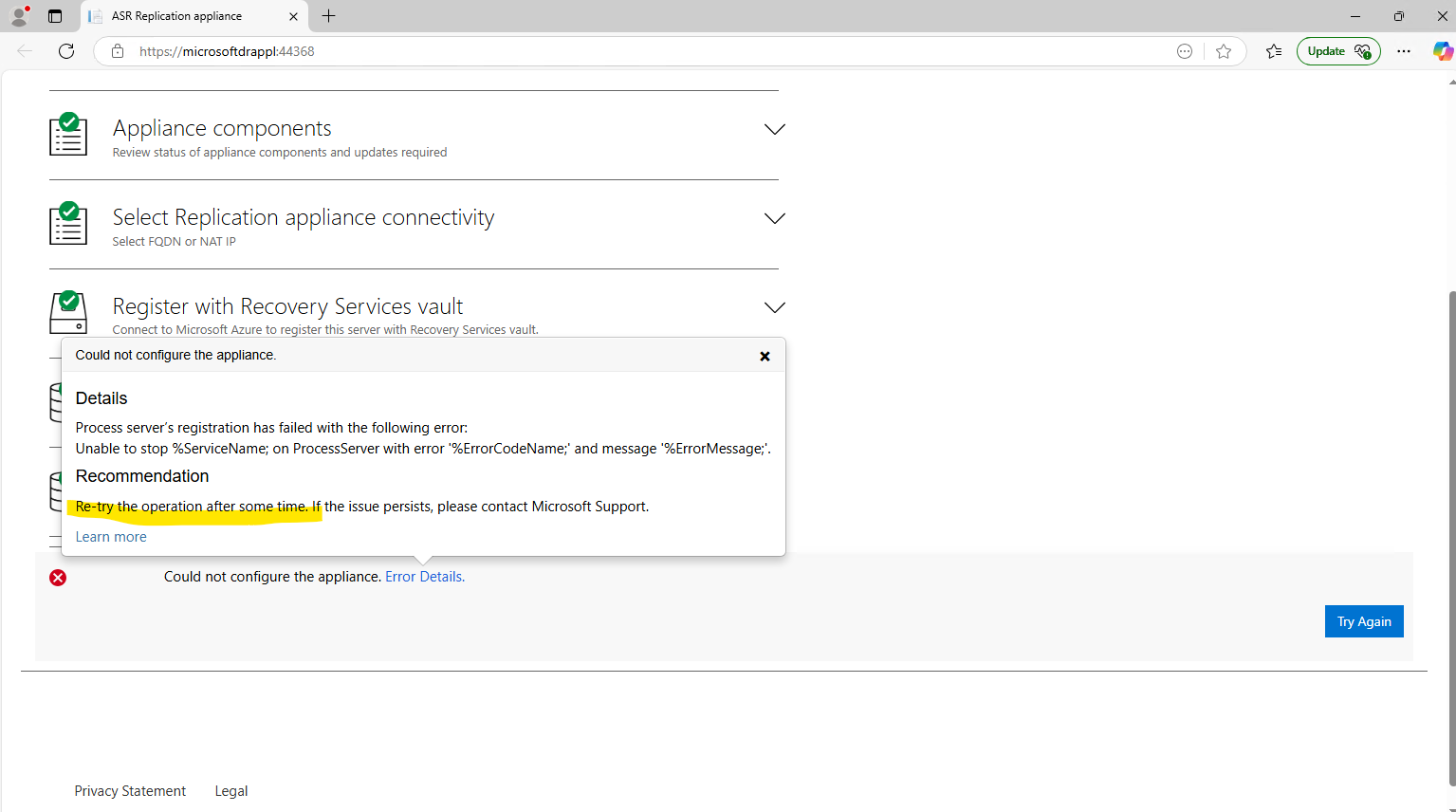Close the error details popup
Viewport: 1456px width, 812px height.
click(765, 357)
